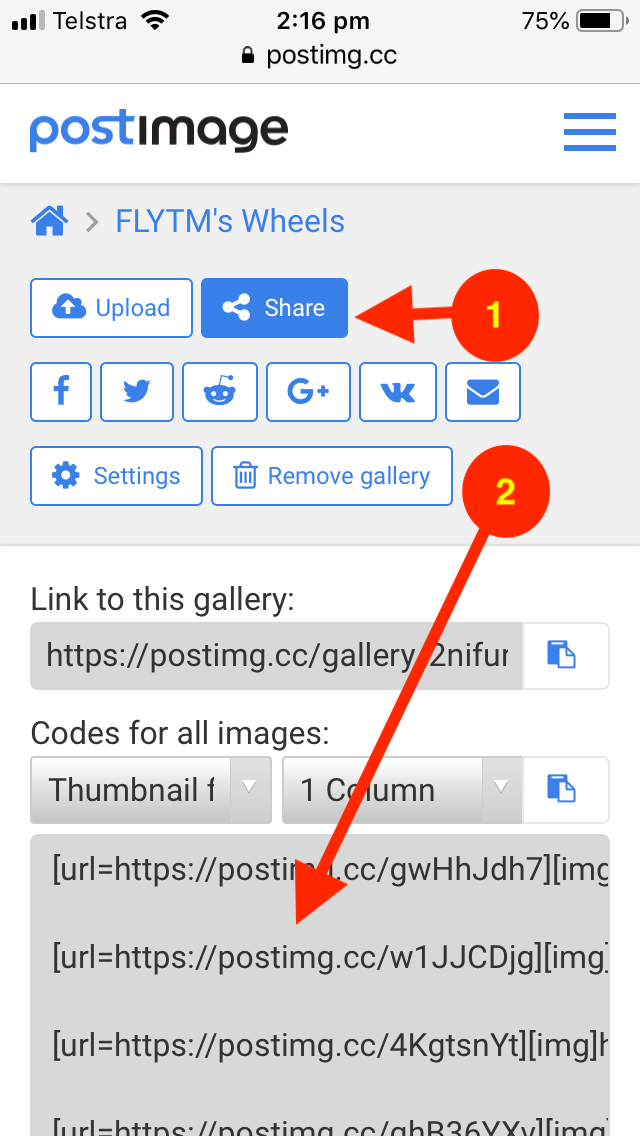The width and height of the screenshot is (640, 1136).
Task: Click the Upload button
Action: coord(112,308)
